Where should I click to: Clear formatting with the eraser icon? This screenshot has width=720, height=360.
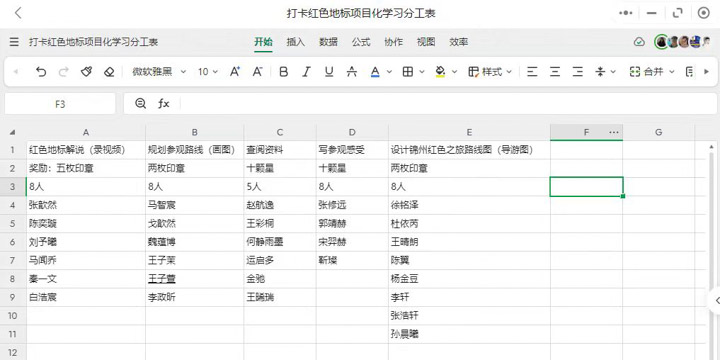point(109,72)
